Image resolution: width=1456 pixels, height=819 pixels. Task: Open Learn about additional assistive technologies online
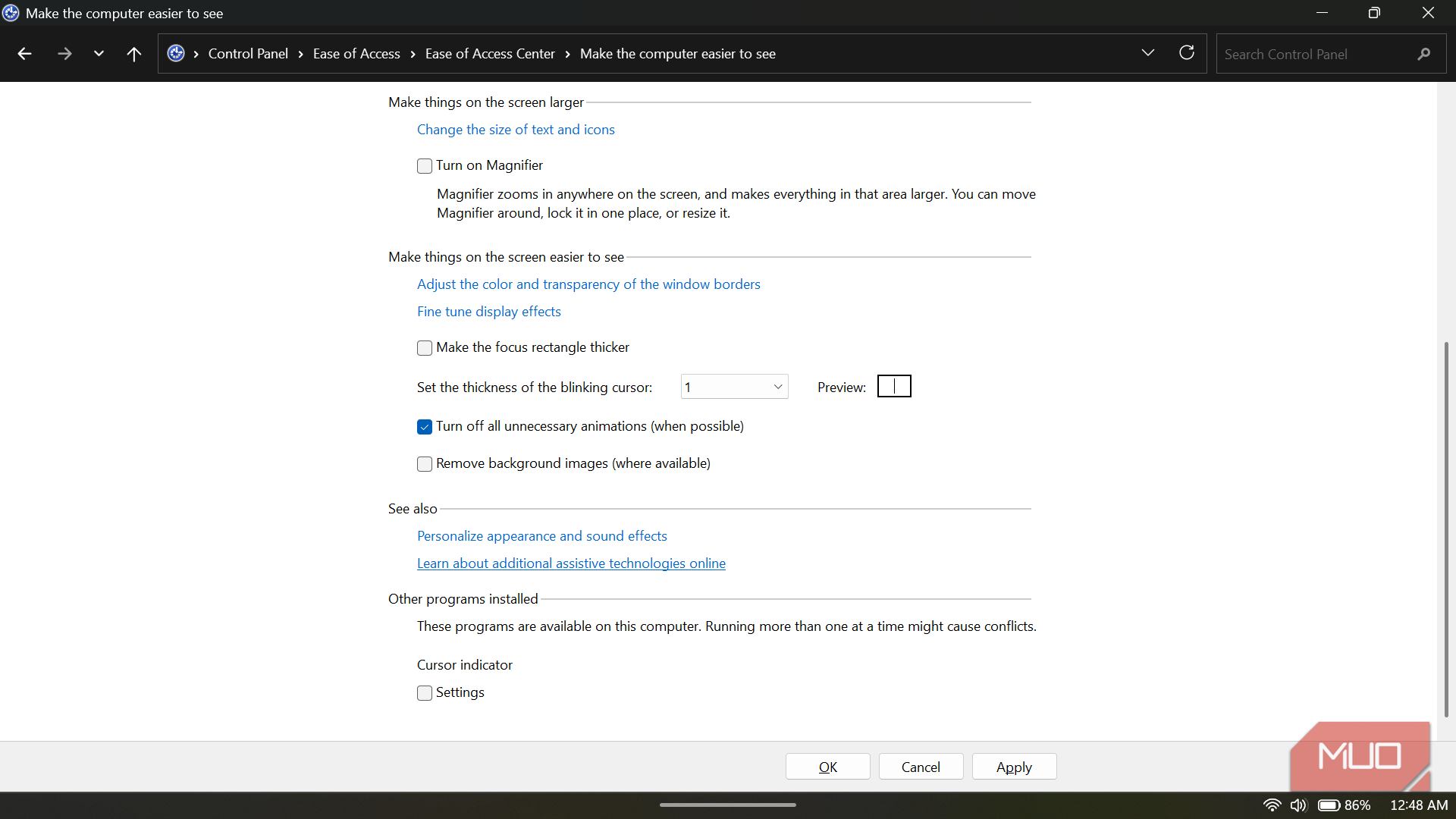(x=571, y=563)
